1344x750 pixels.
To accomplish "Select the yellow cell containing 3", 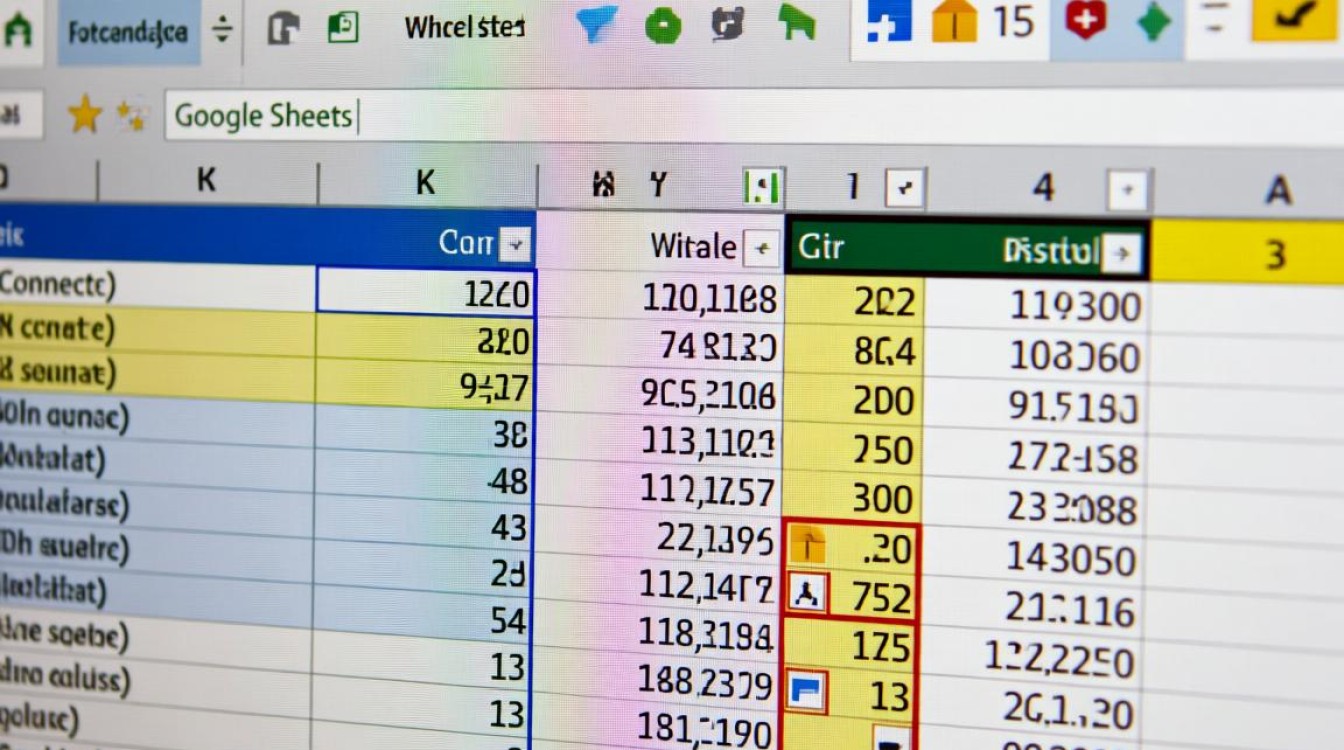I will point(1274,254).
